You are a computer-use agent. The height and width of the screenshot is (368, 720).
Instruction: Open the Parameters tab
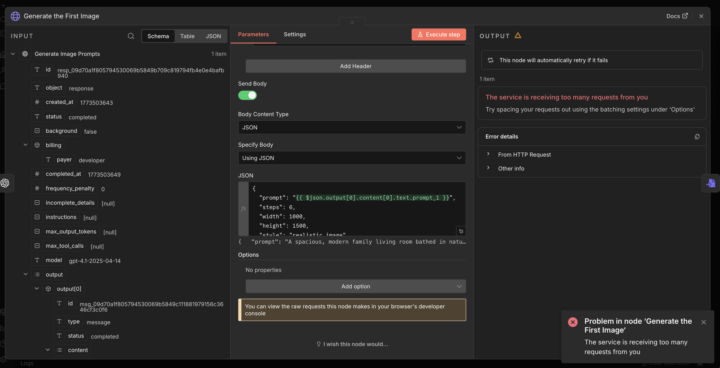click(x=253, y=34)
